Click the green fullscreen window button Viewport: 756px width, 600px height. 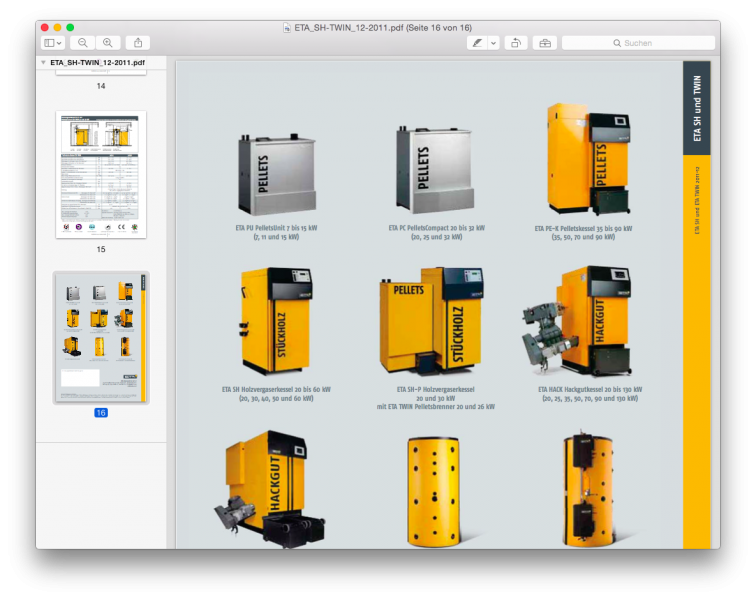click(x=70, y=27)
